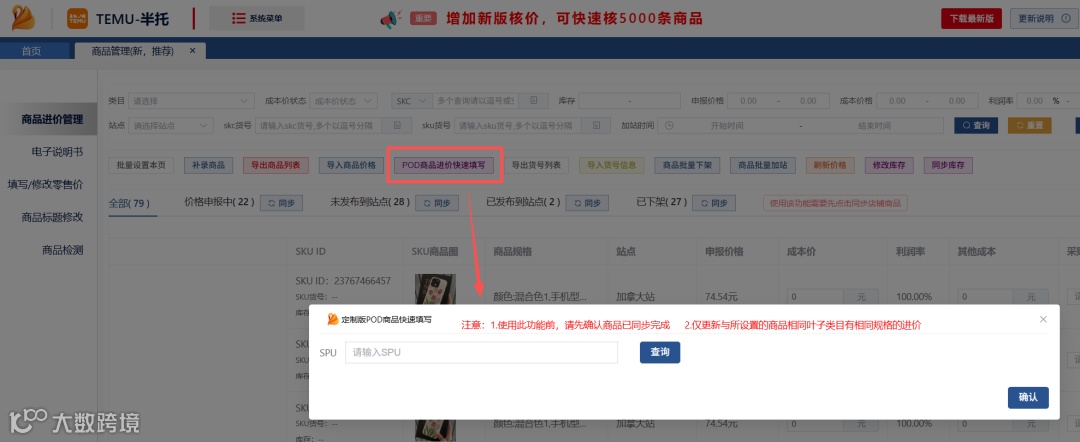
Task: Click the 导出货号列表 button
Action: coord(536,165)
